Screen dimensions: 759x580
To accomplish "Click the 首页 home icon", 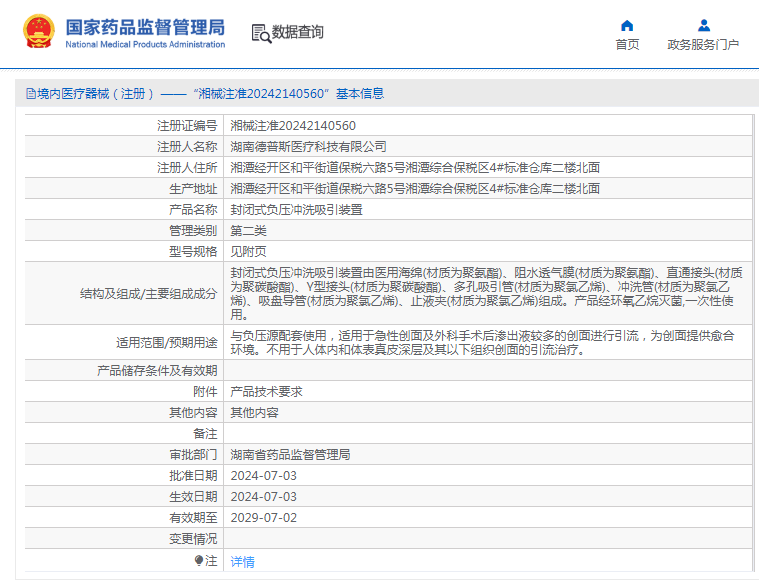I will pos(627,25).
